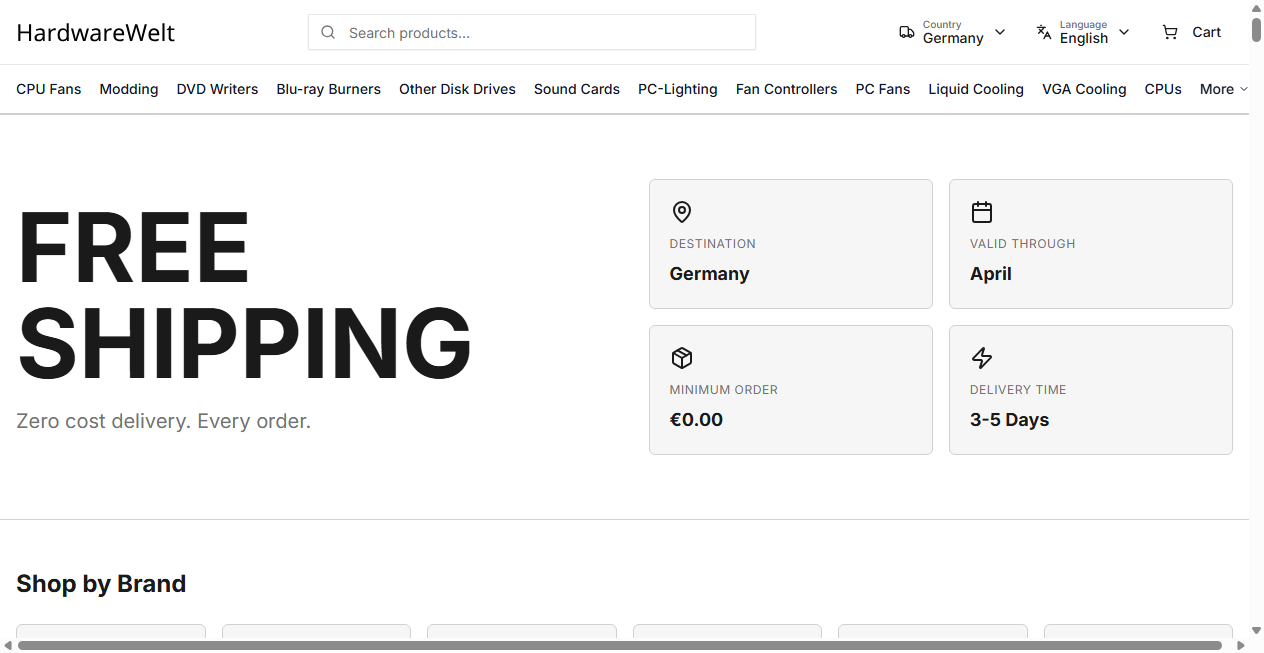Screen dimensions: 1264x653
Task: Click the Minimum Order package icon
Action: (681, 358)
